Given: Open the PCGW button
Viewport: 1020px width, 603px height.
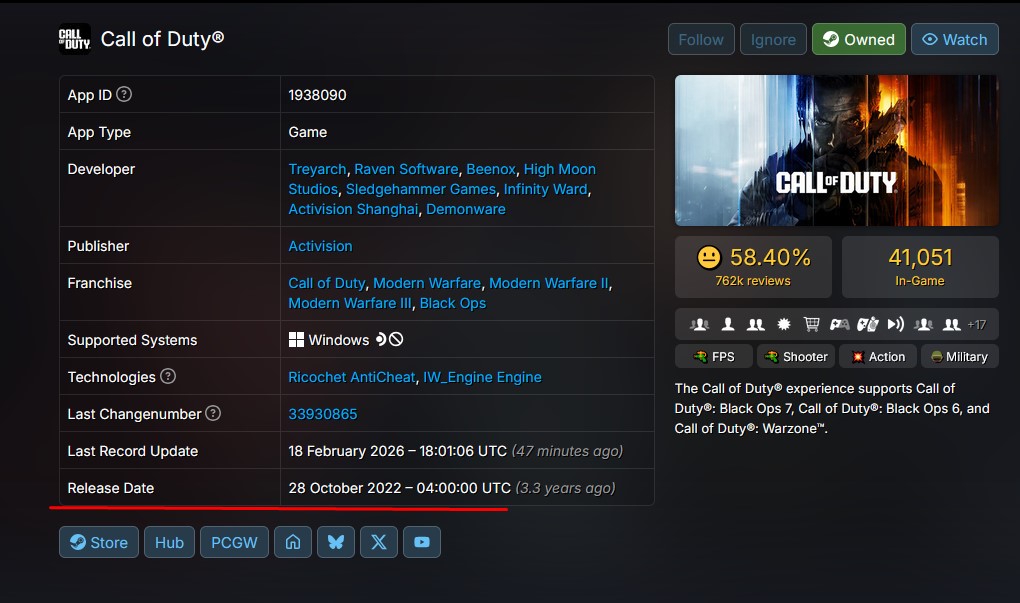Looking at the screenshot, I should [x=234, y=542].
